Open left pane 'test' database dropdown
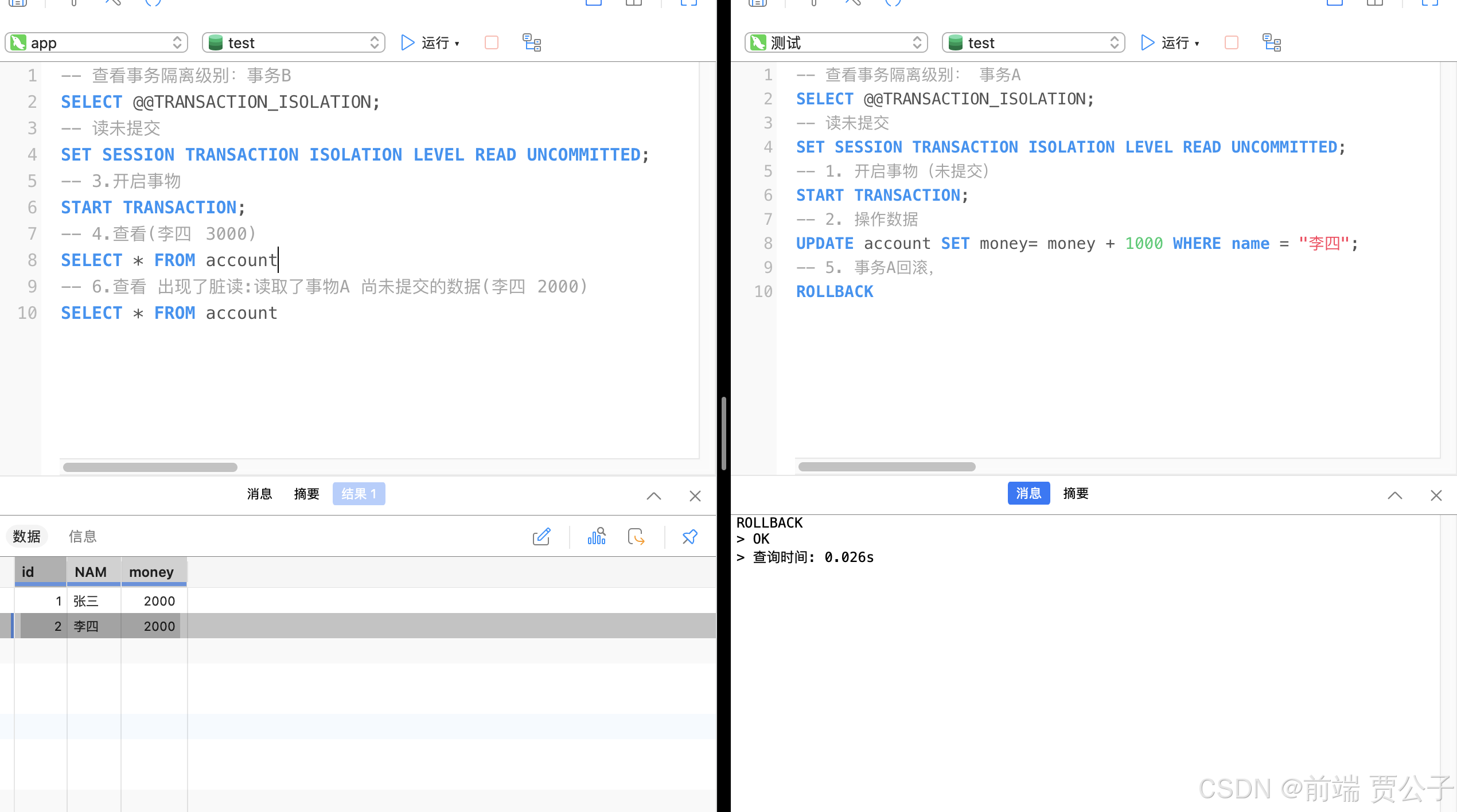The width and height of the screenshot is (1457, 812). point(293,42)
